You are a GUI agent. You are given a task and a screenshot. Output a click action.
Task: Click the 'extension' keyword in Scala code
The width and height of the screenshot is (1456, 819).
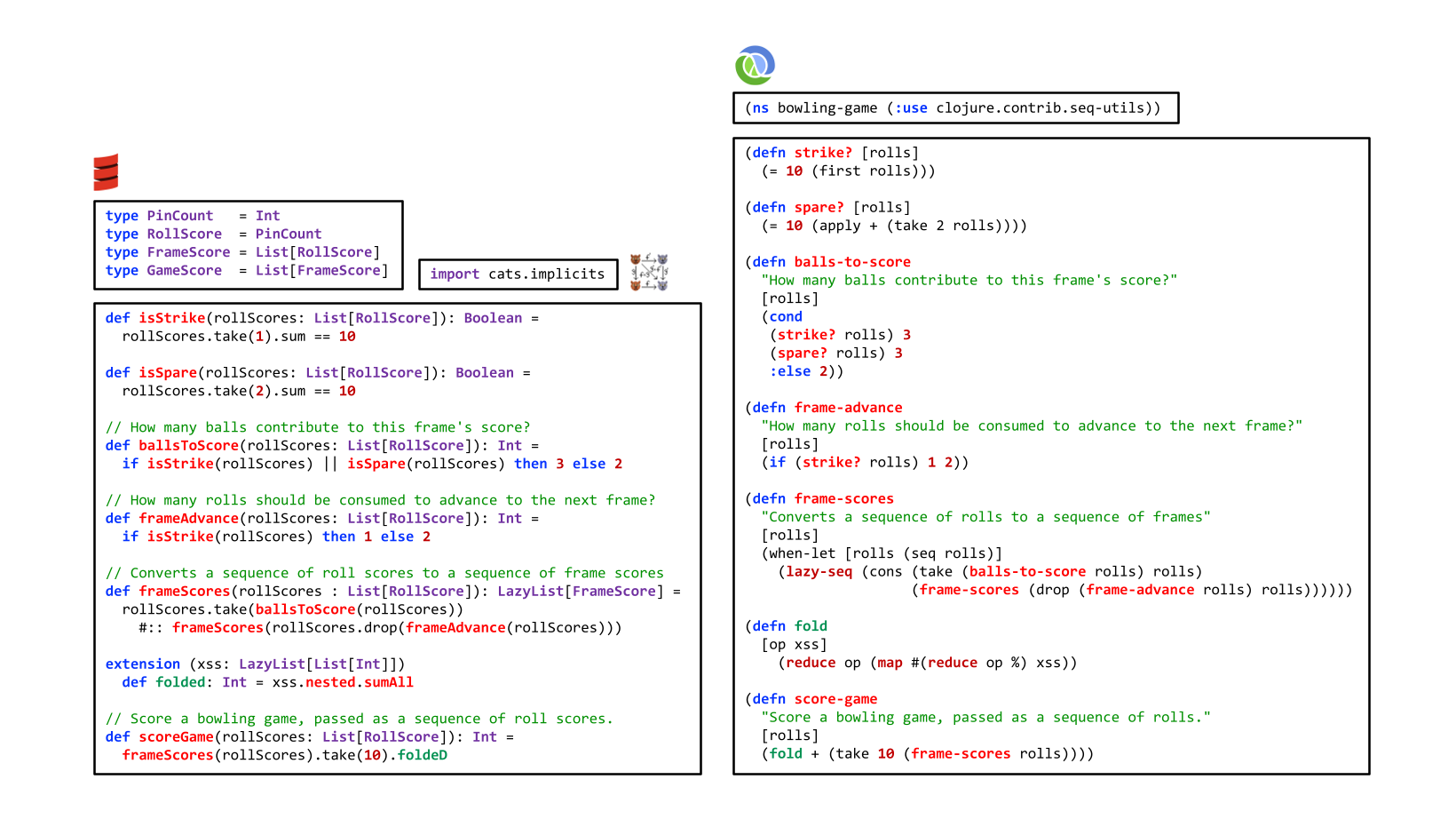coord(143,664)
